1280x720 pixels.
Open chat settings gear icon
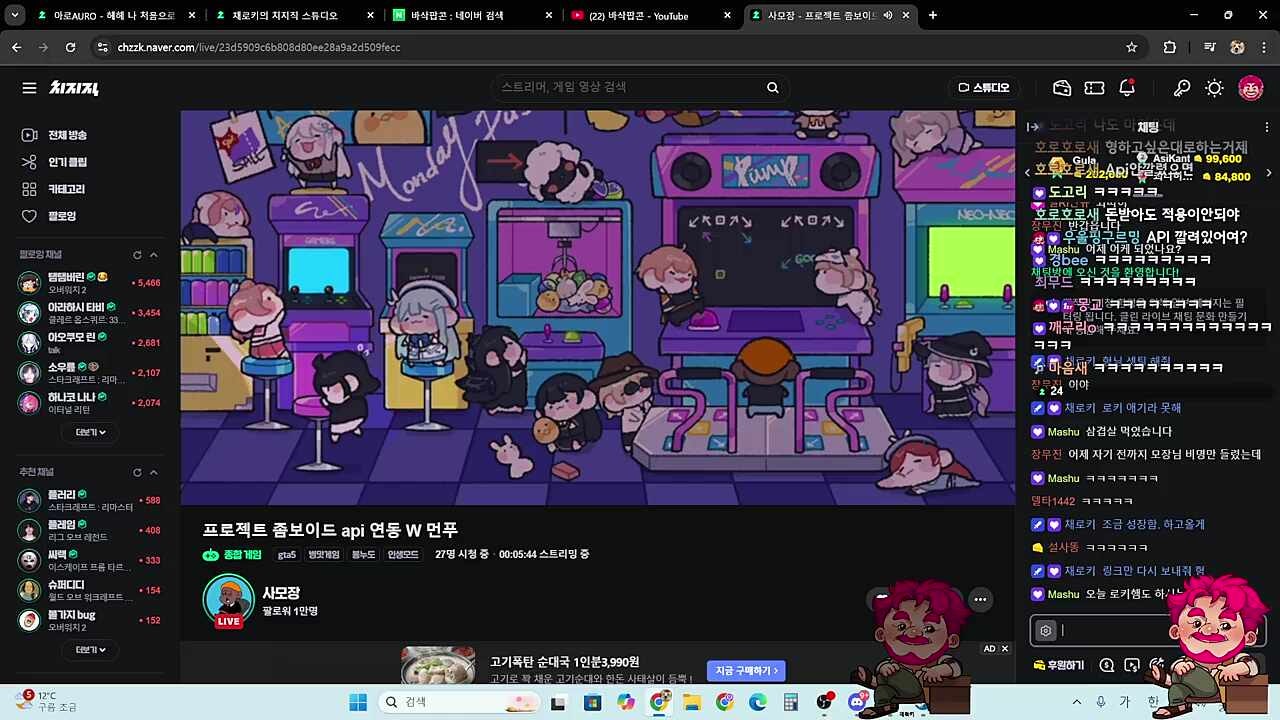[1046, 630]
